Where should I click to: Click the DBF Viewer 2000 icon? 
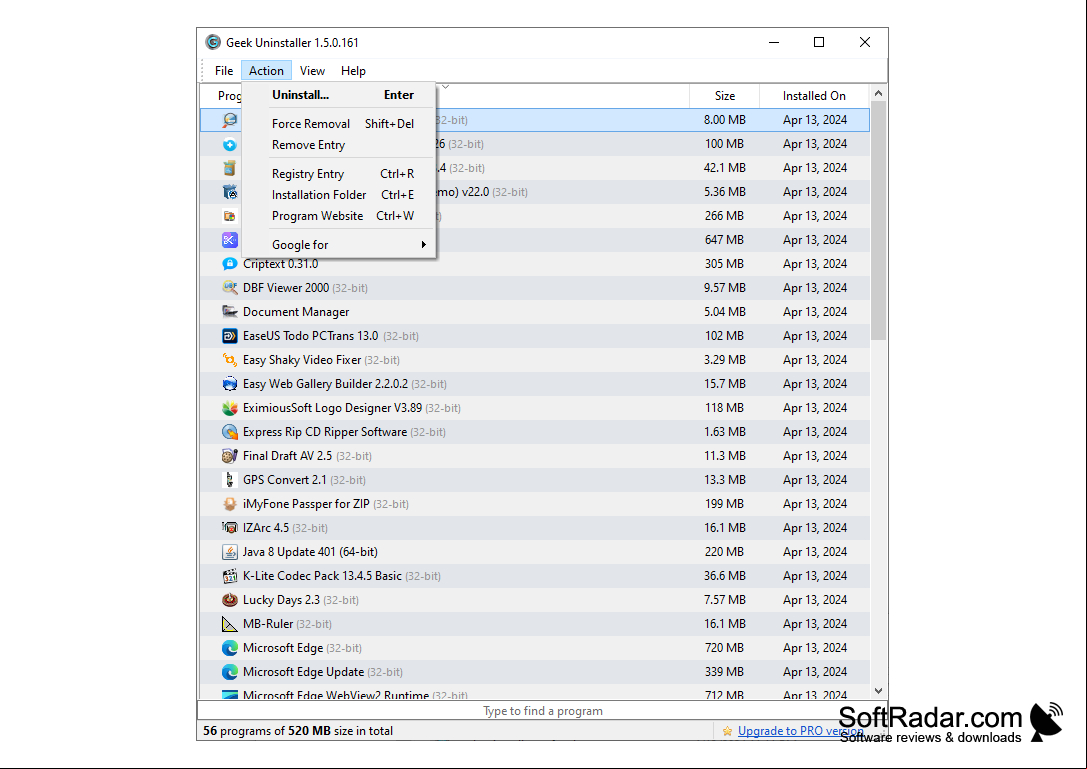229,288
